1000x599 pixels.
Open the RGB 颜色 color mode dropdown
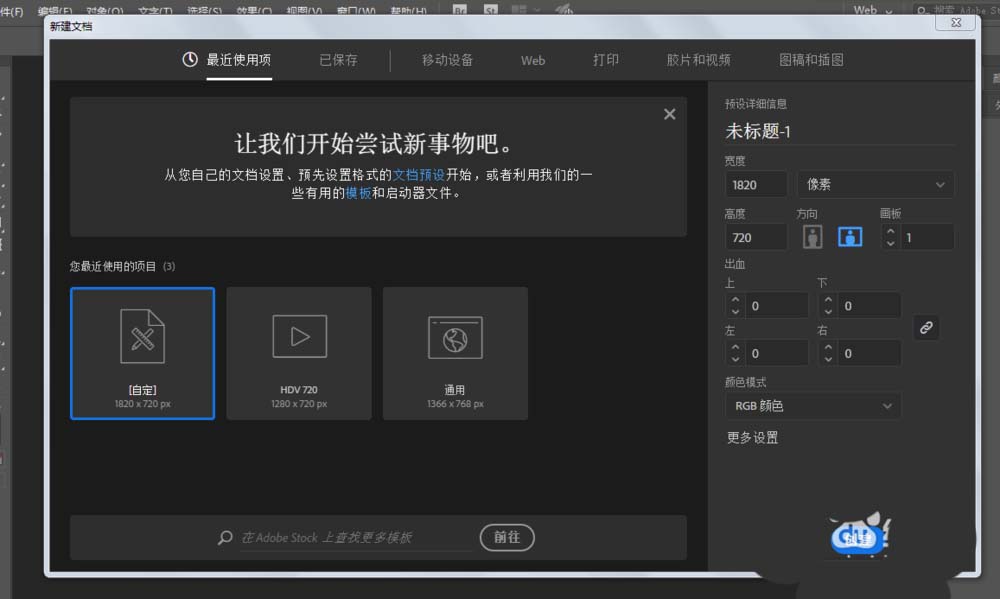812,406
